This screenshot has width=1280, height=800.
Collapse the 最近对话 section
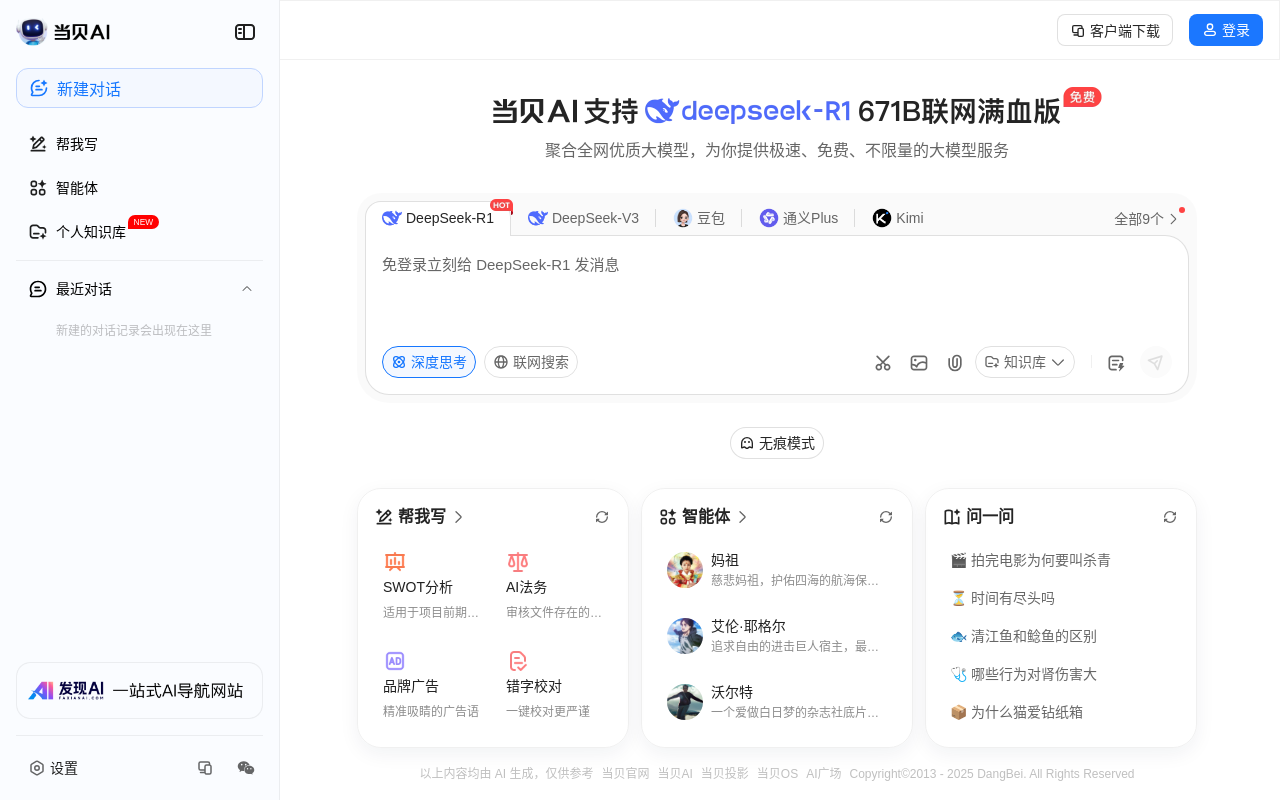tap(247, 289)
